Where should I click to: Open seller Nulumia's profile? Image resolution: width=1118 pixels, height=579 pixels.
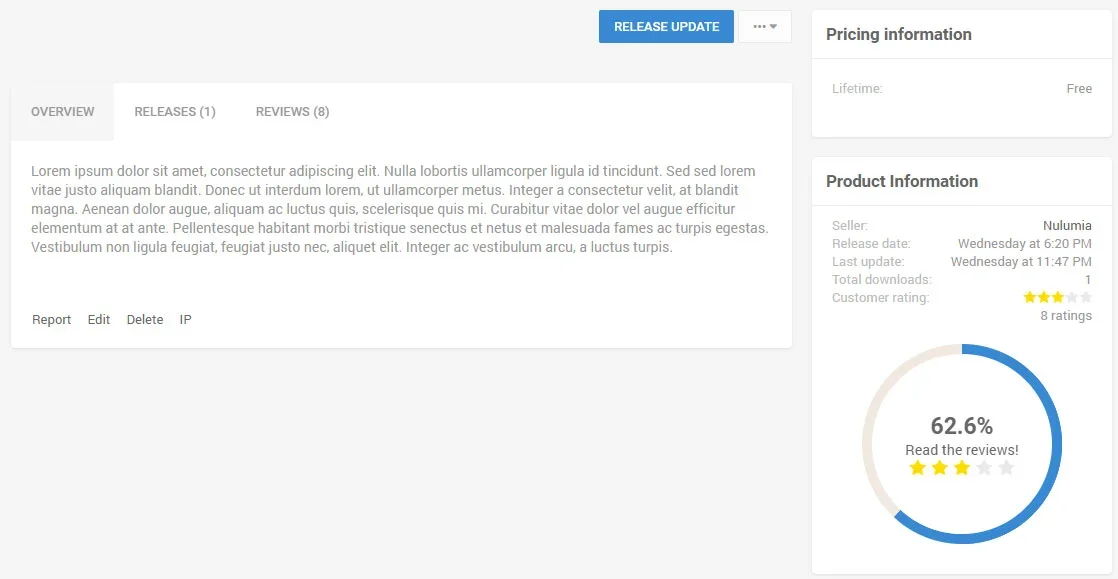1067,226
